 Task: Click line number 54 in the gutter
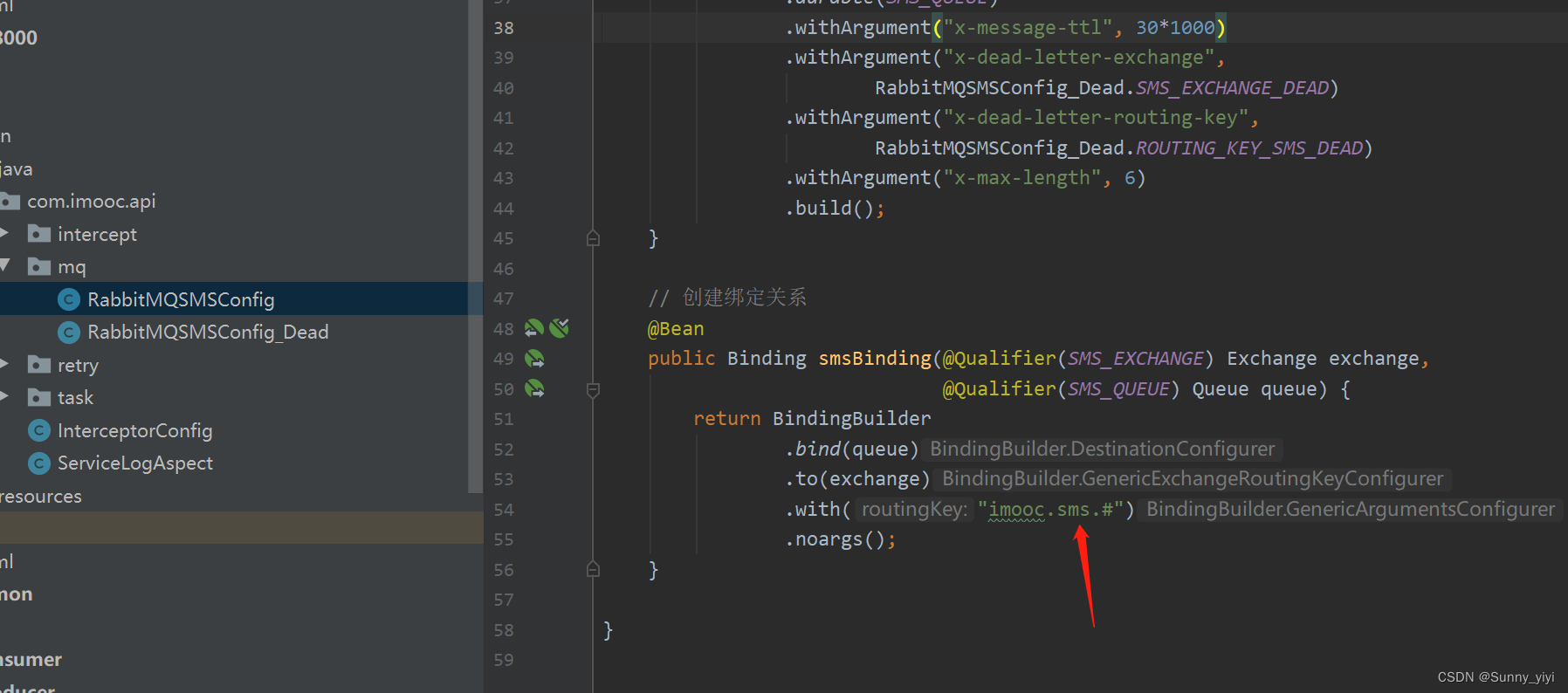pos(504,510)
